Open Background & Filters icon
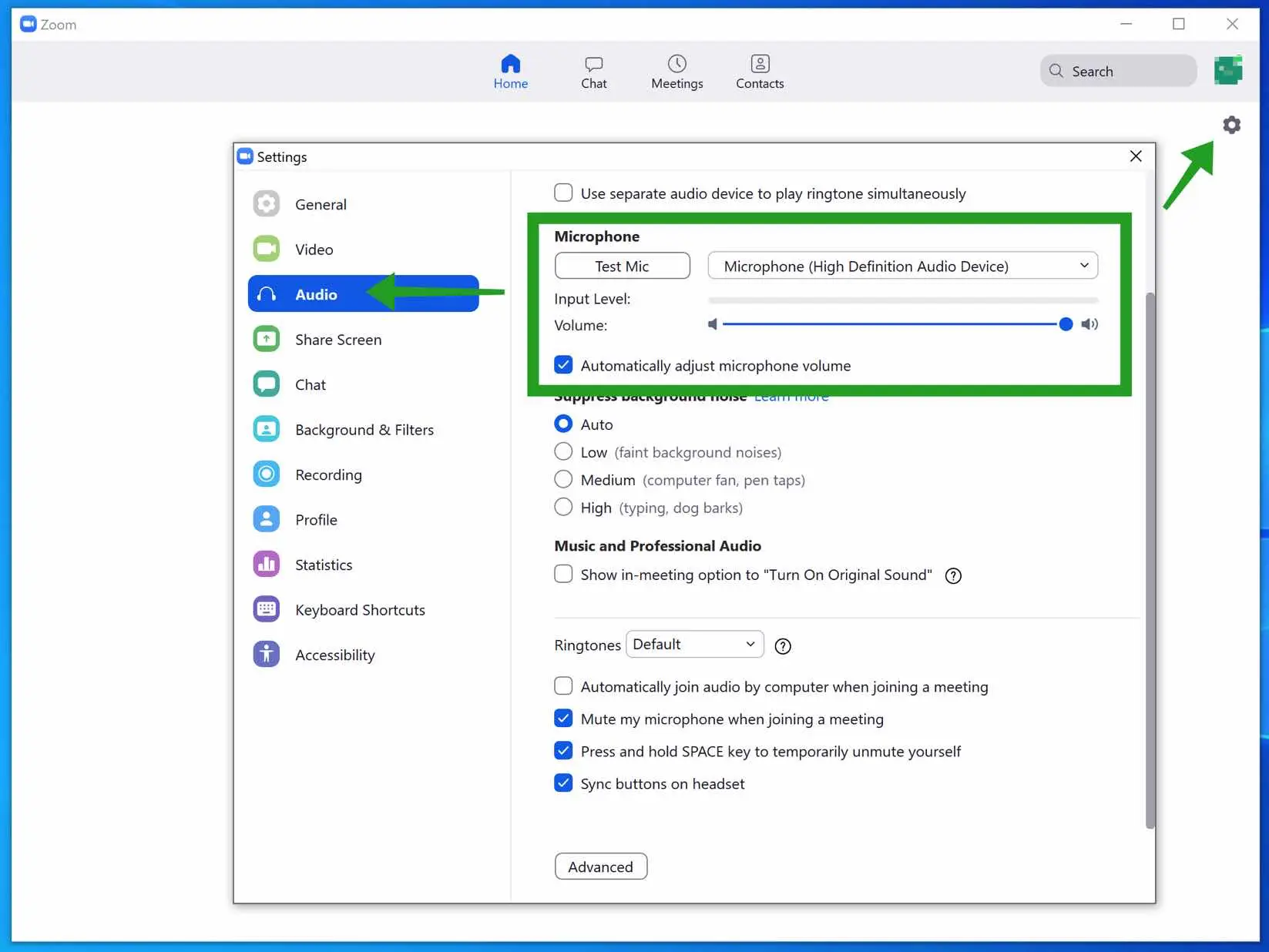1269x952 pixels. [267, 429]
